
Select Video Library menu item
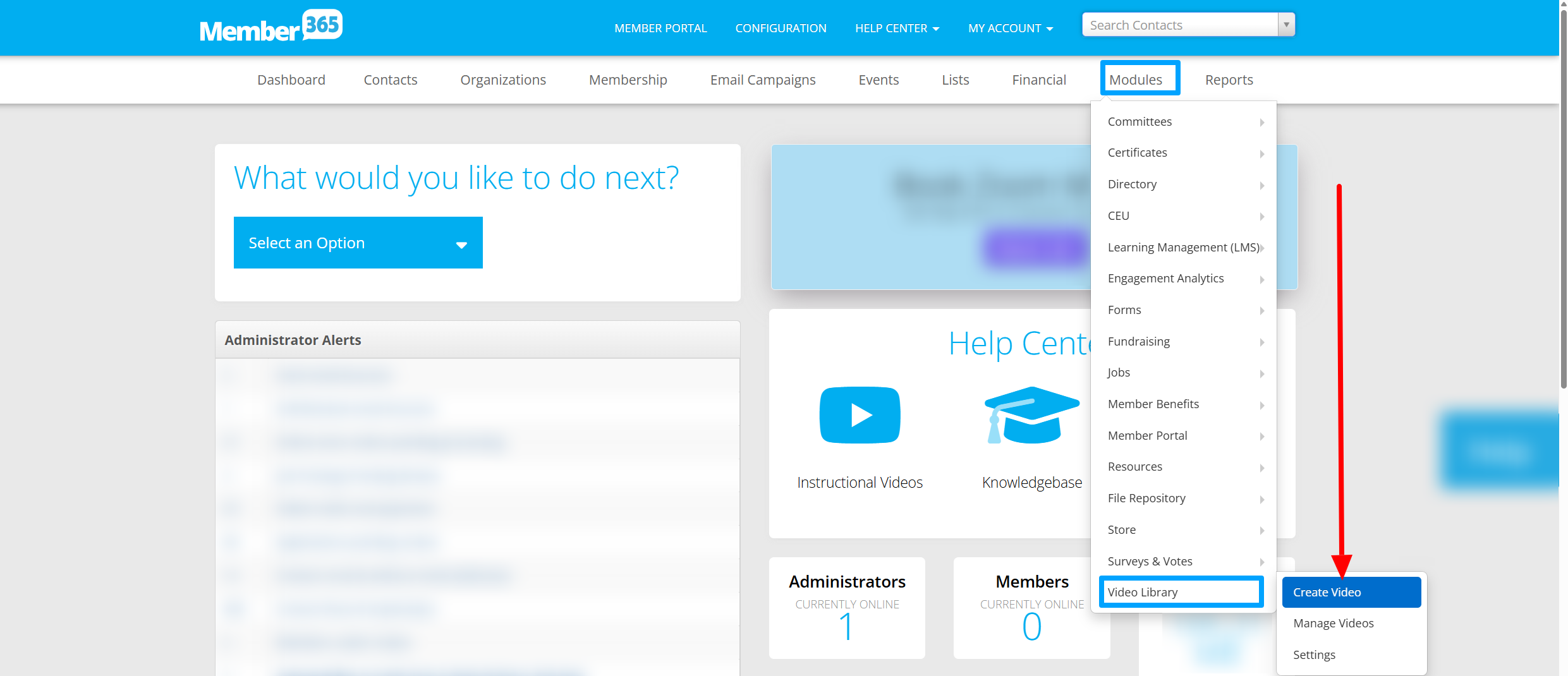pyautogui.click(x=1181, y=593)
